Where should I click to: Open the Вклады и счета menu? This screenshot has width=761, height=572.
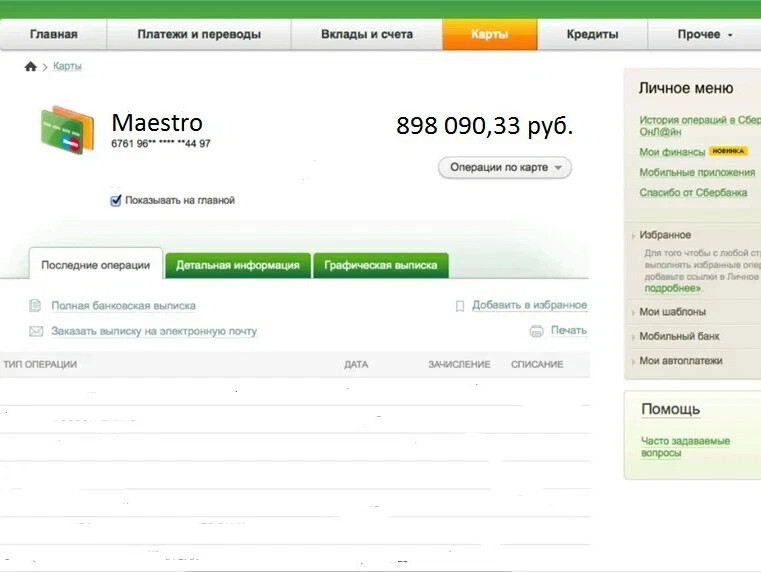click(x=367, y=34)
